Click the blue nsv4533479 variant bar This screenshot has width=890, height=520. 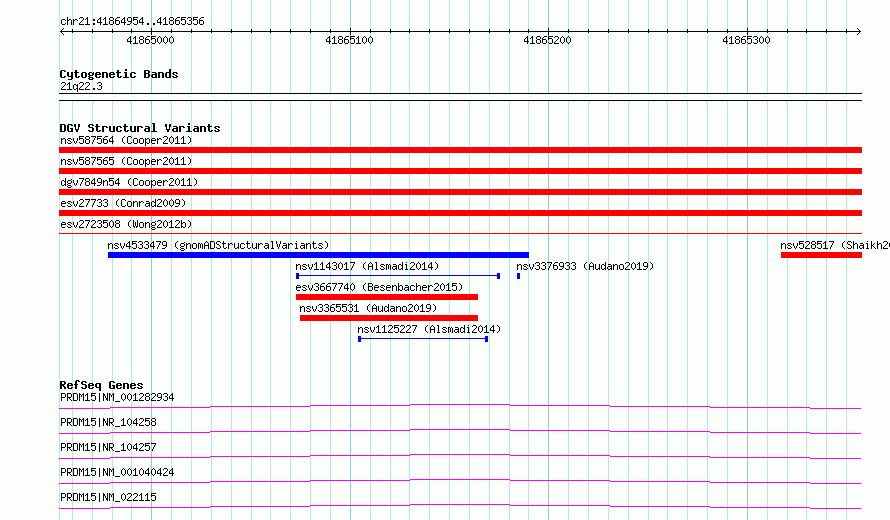pos(318,255)
